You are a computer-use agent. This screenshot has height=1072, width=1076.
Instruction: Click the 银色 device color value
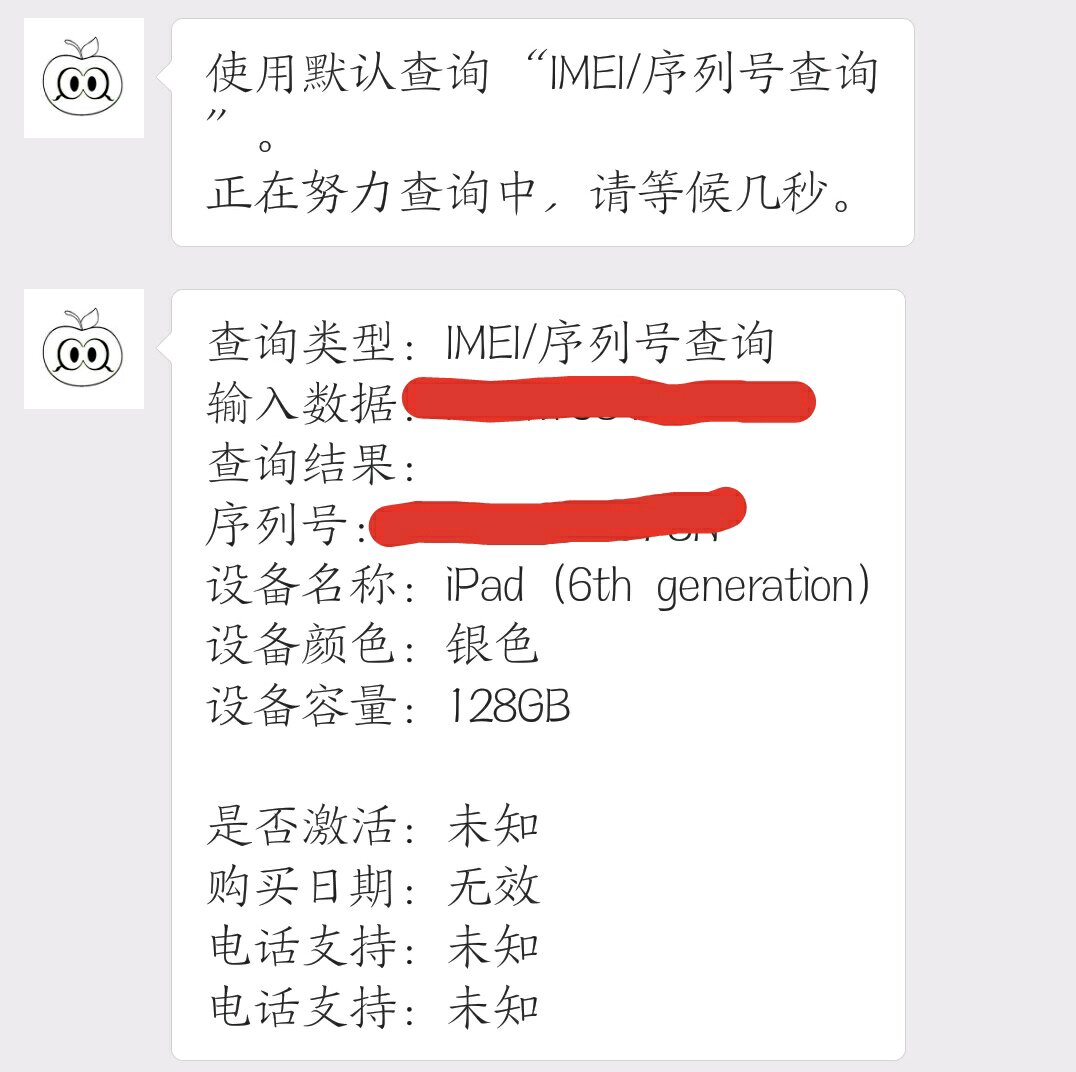tap(493, 646)
